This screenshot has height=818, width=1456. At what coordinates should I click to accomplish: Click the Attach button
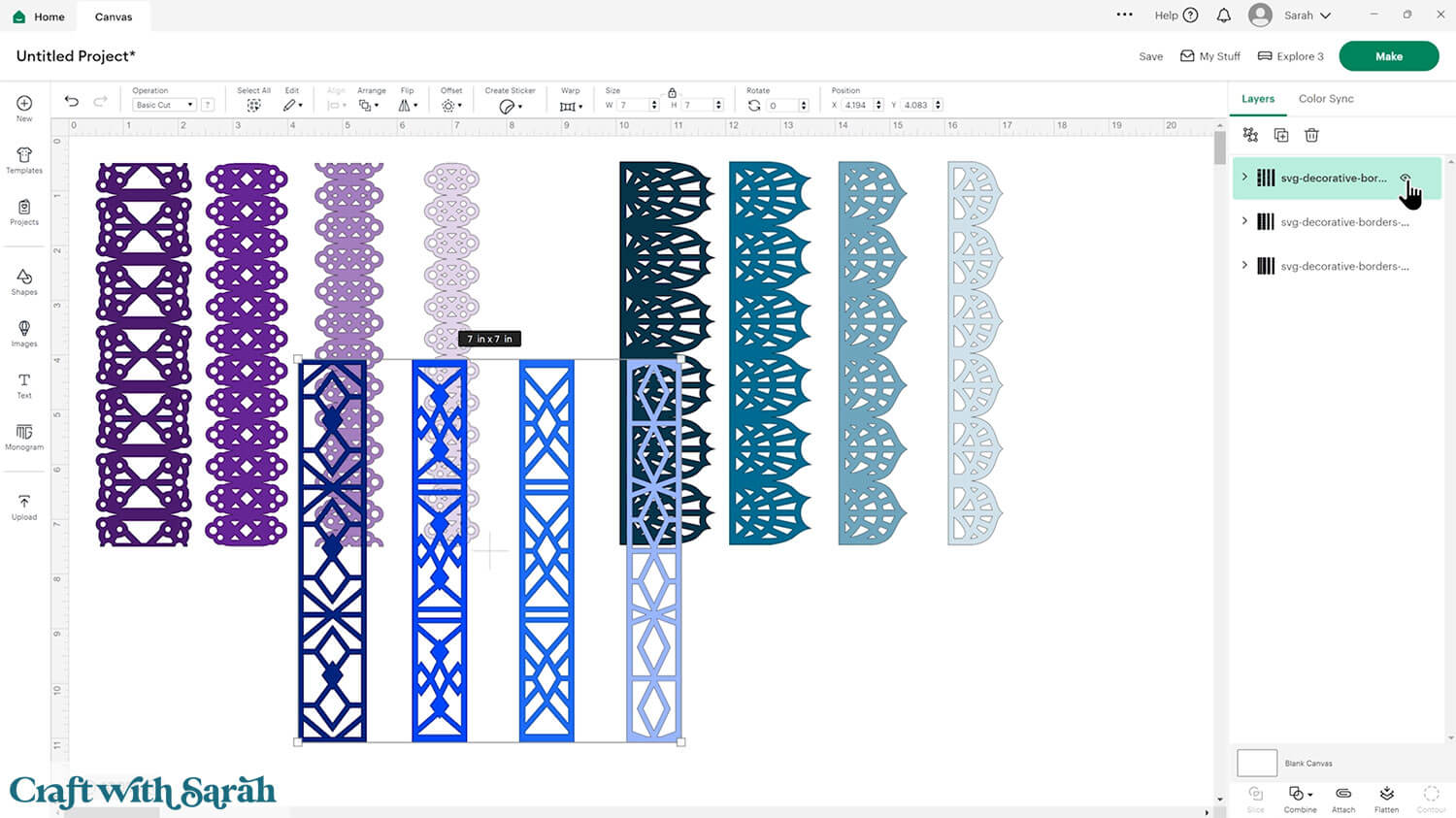click(1343, 799)
